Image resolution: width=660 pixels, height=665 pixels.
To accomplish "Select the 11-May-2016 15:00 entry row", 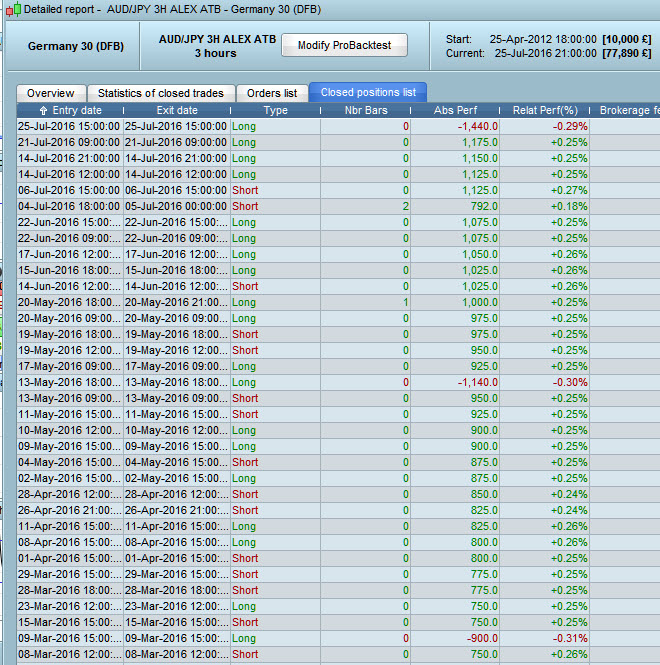I will 338,414.
